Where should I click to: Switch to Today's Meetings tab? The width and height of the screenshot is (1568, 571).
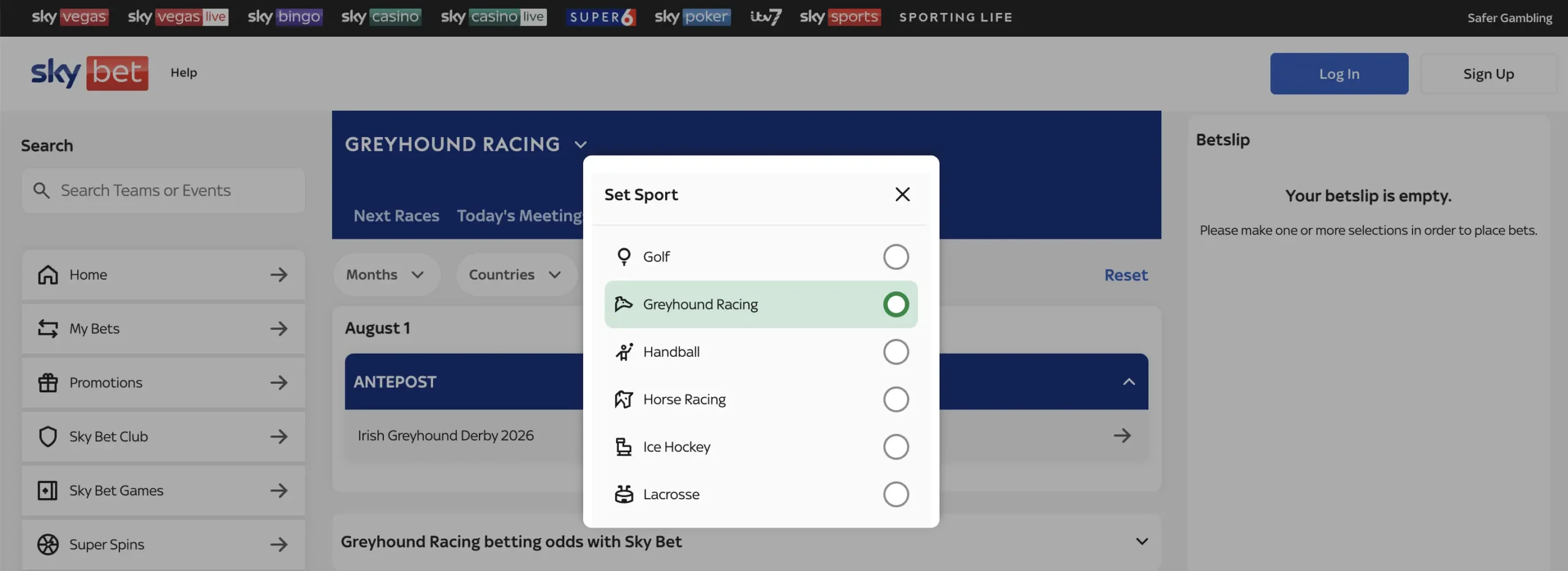[x=520, y=216]
